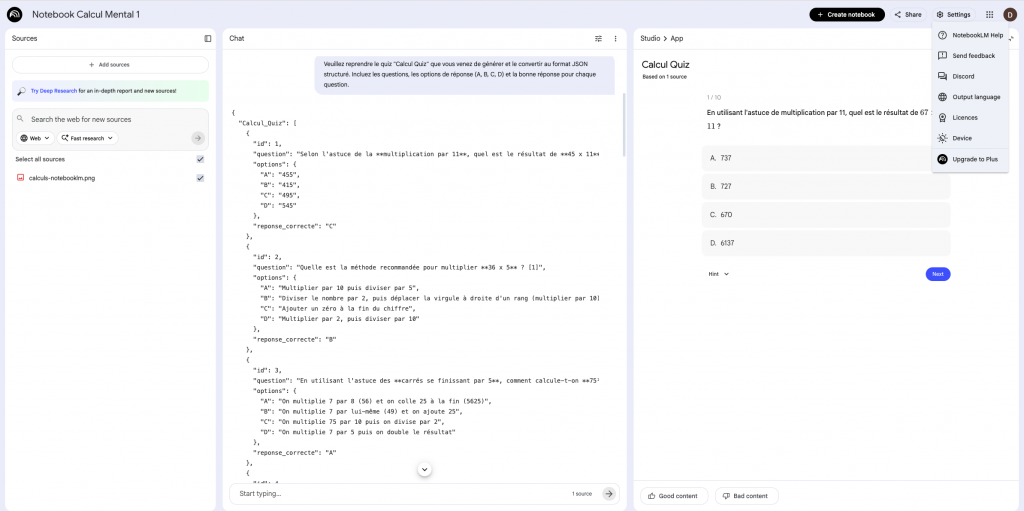Submit web source search arrow
The height and width of the screenshot is (511, 1024).
click(x=198, y=138)
